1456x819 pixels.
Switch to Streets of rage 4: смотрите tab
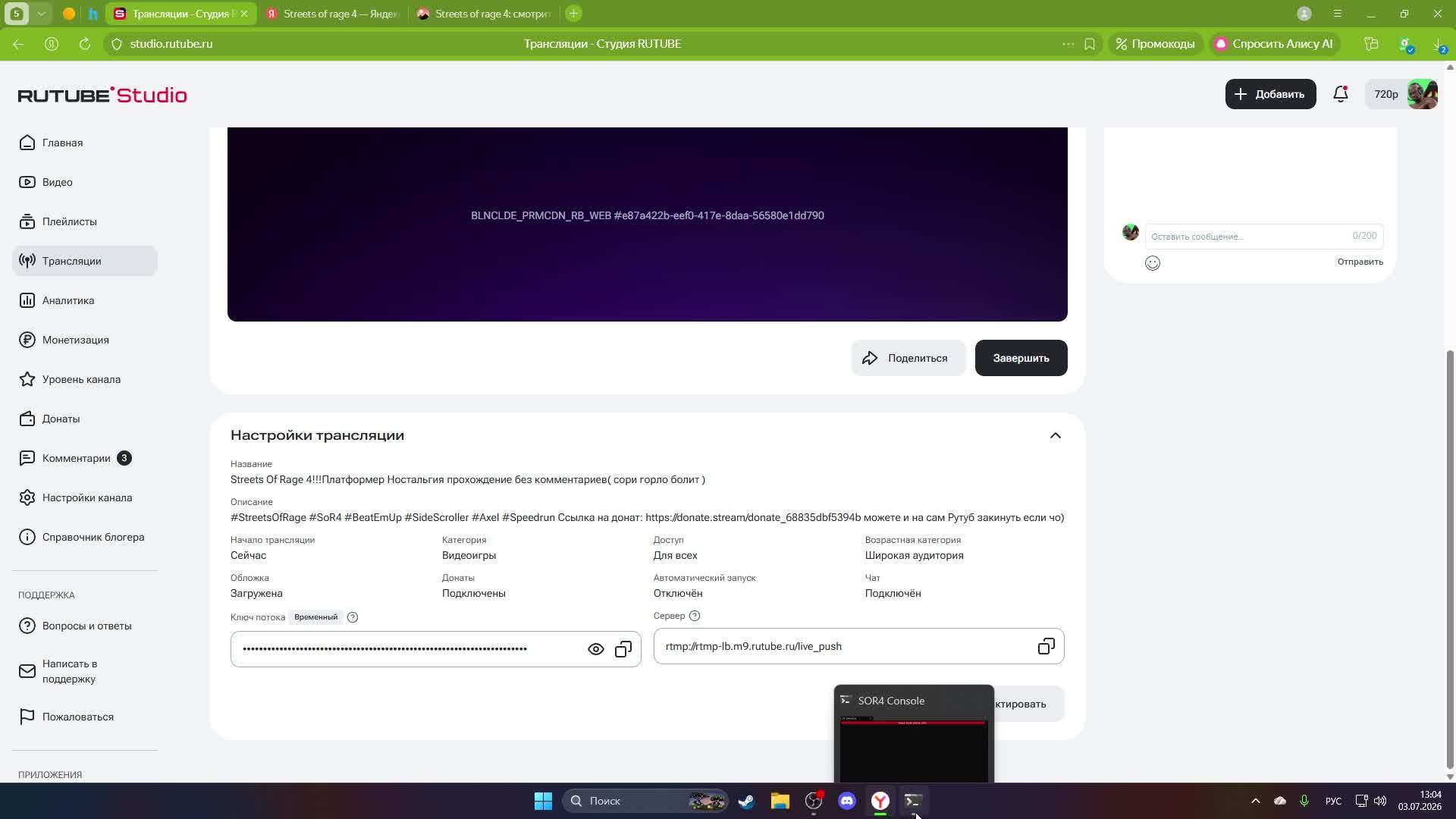(x=485, y=14)
